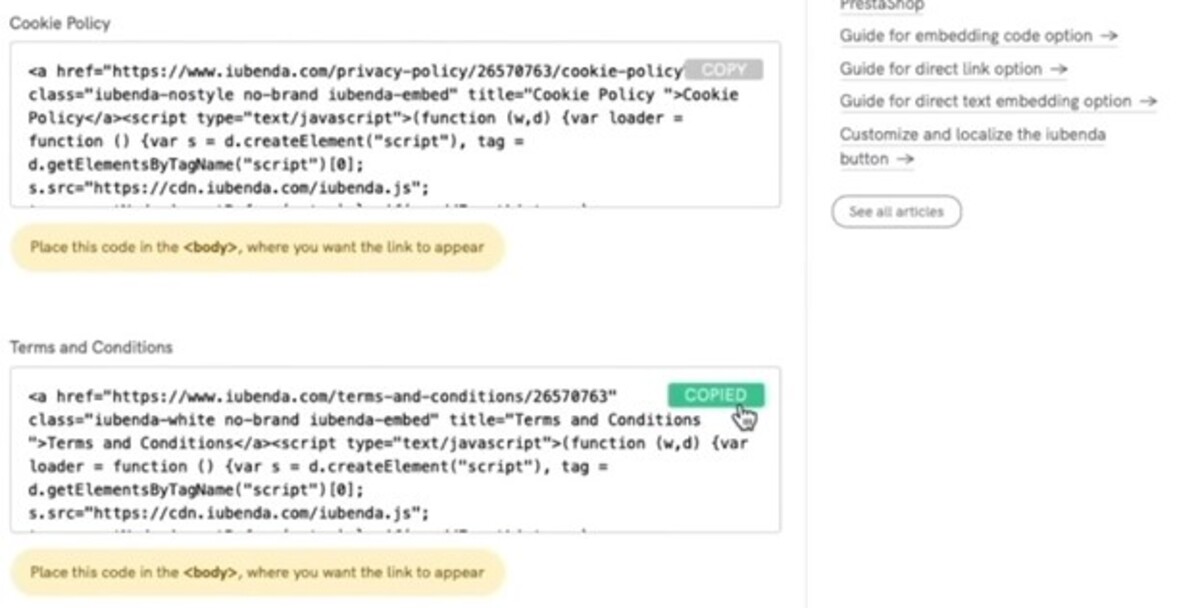
Task: Click the body placement note under Terms and Conditions
Action: click(x=257, y=573)
